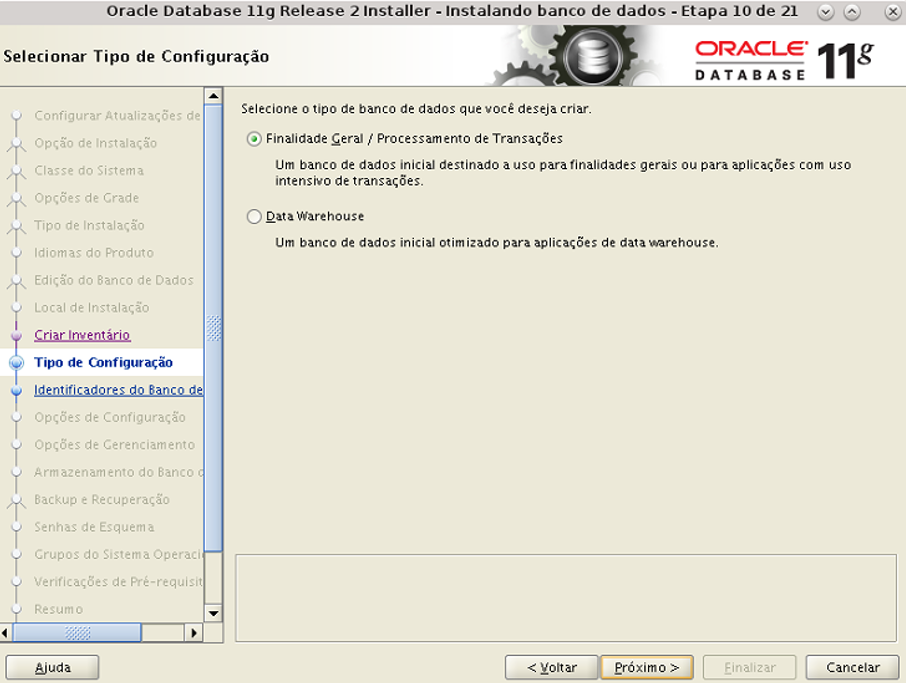Click the Grupos do Sistema Operacional step

(x=118, y=555)
